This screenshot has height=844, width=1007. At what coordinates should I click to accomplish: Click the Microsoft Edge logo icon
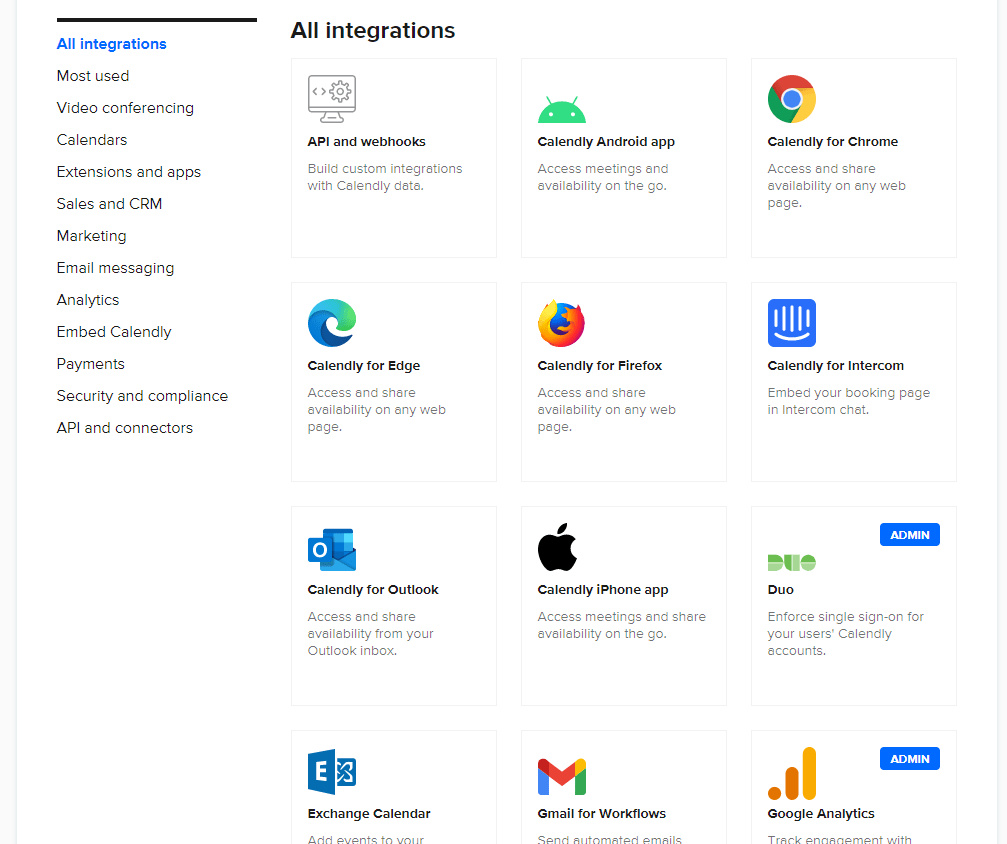331,323
